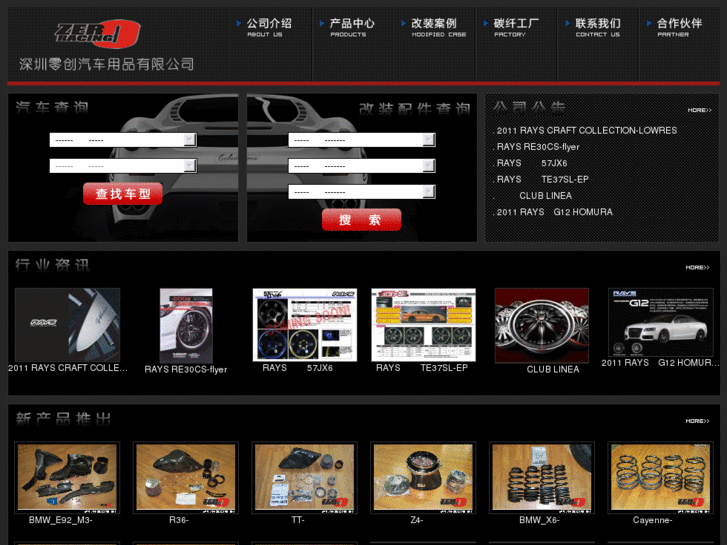The image size is (727, 545).
Task: Click the red 搜索 button
Action: [x=362, y=219]
